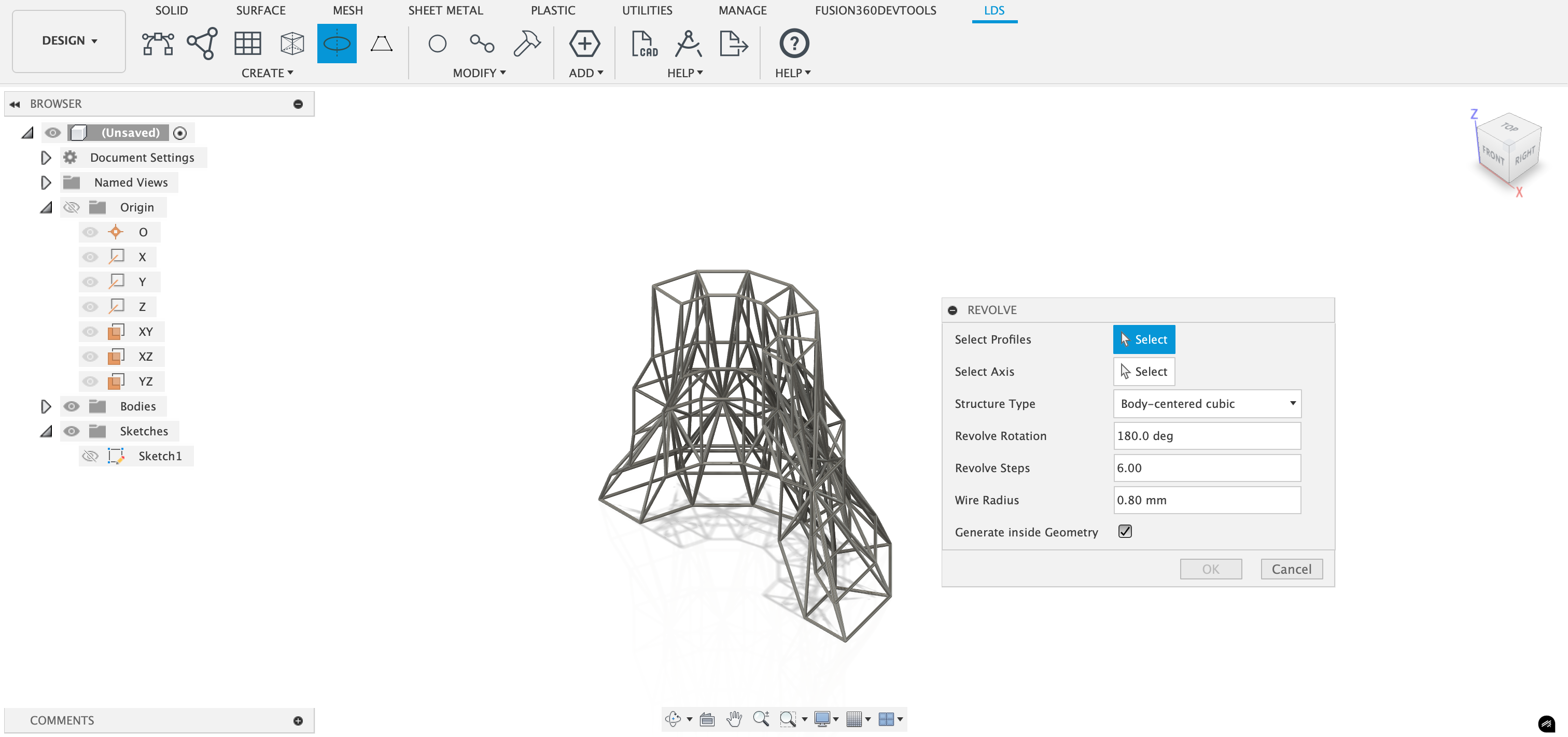Click the Select Axis button
The image size is (1568, 737).
point(1143,371)
